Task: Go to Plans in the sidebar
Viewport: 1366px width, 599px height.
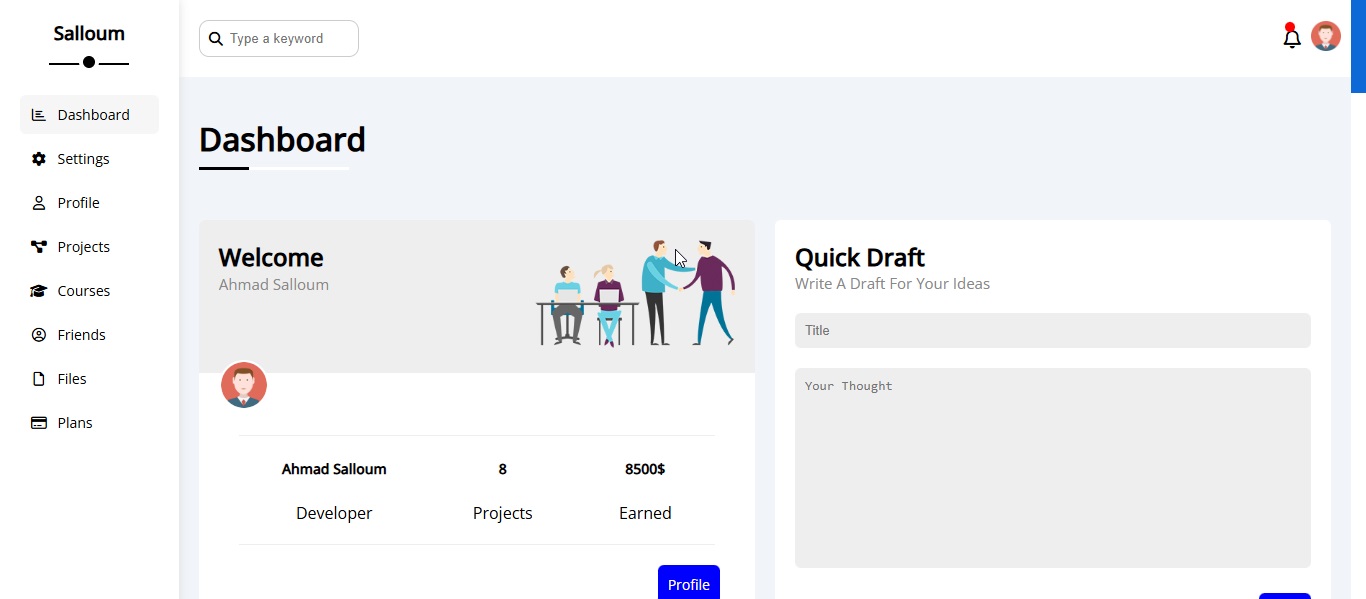Action: 89,423
